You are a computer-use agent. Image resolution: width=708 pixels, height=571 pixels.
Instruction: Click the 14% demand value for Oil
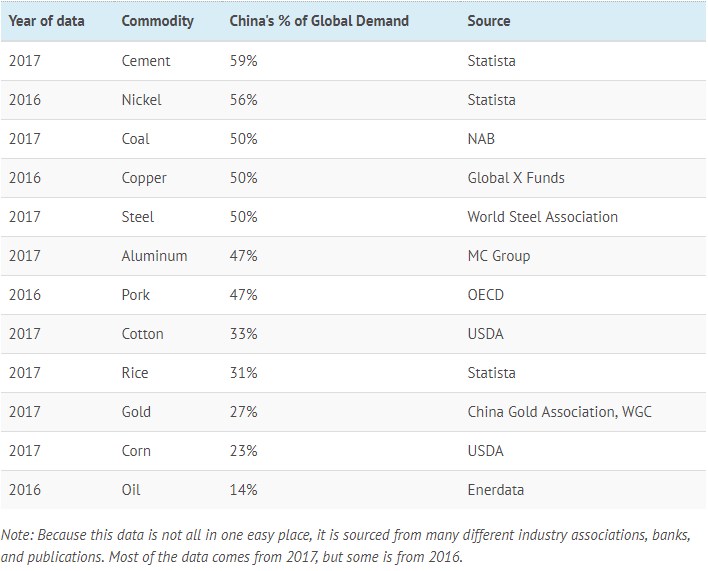pyautogui.click(x=244, y=490)
